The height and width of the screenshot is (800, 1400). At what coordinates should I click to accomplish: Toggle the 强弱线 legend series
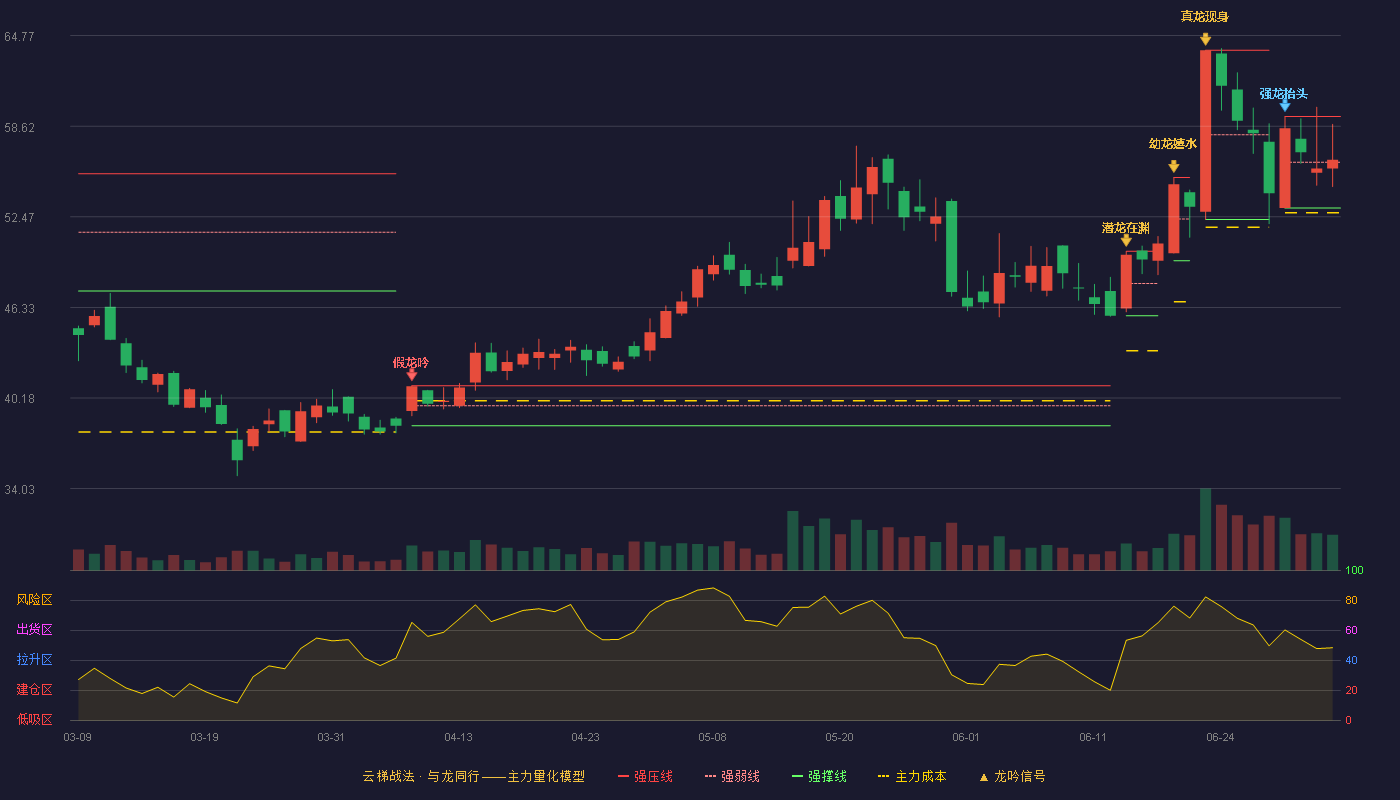point(732,776)
